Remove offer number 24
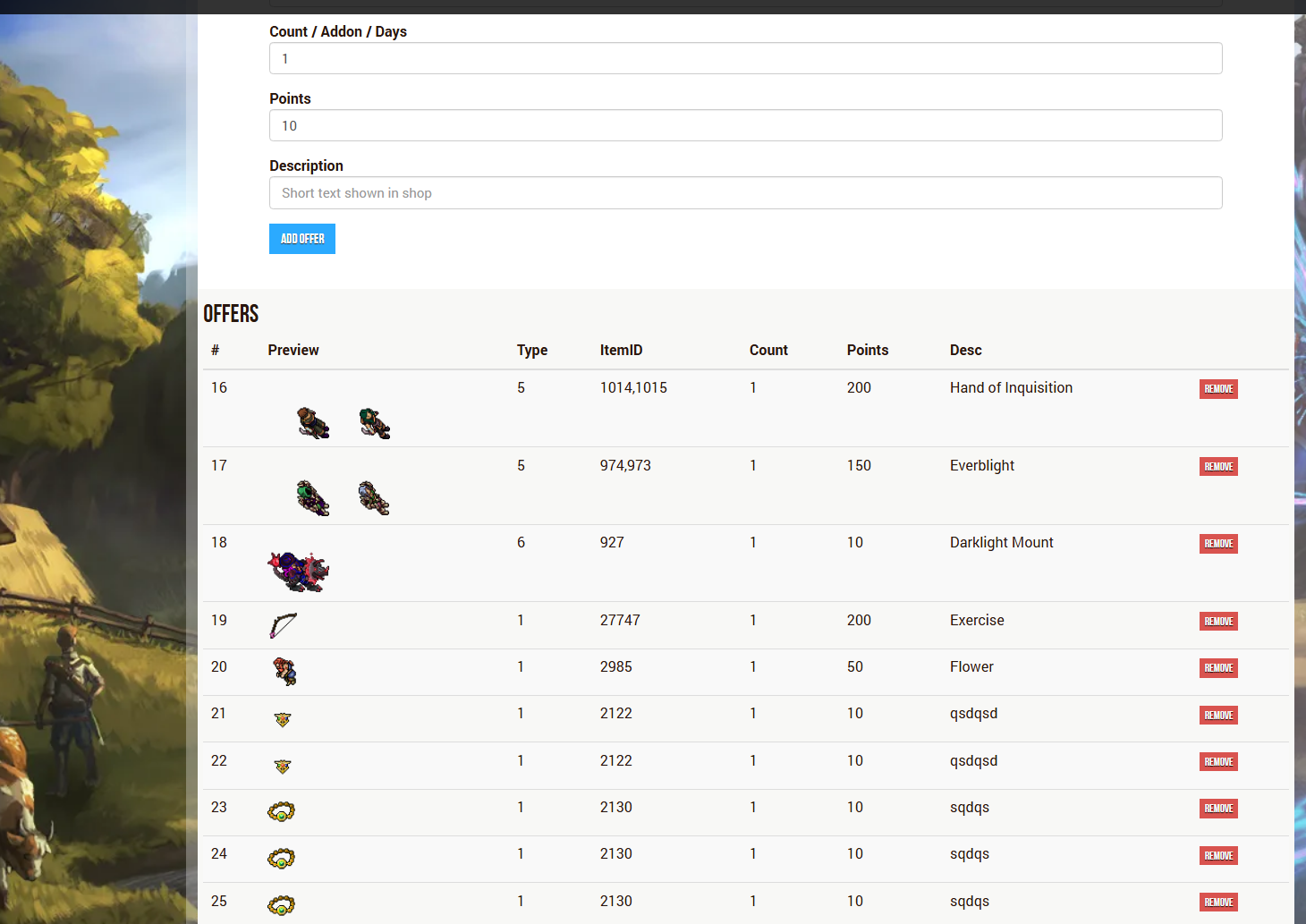The height and width of the screenshot is (924, 1306). point(1218,856)
